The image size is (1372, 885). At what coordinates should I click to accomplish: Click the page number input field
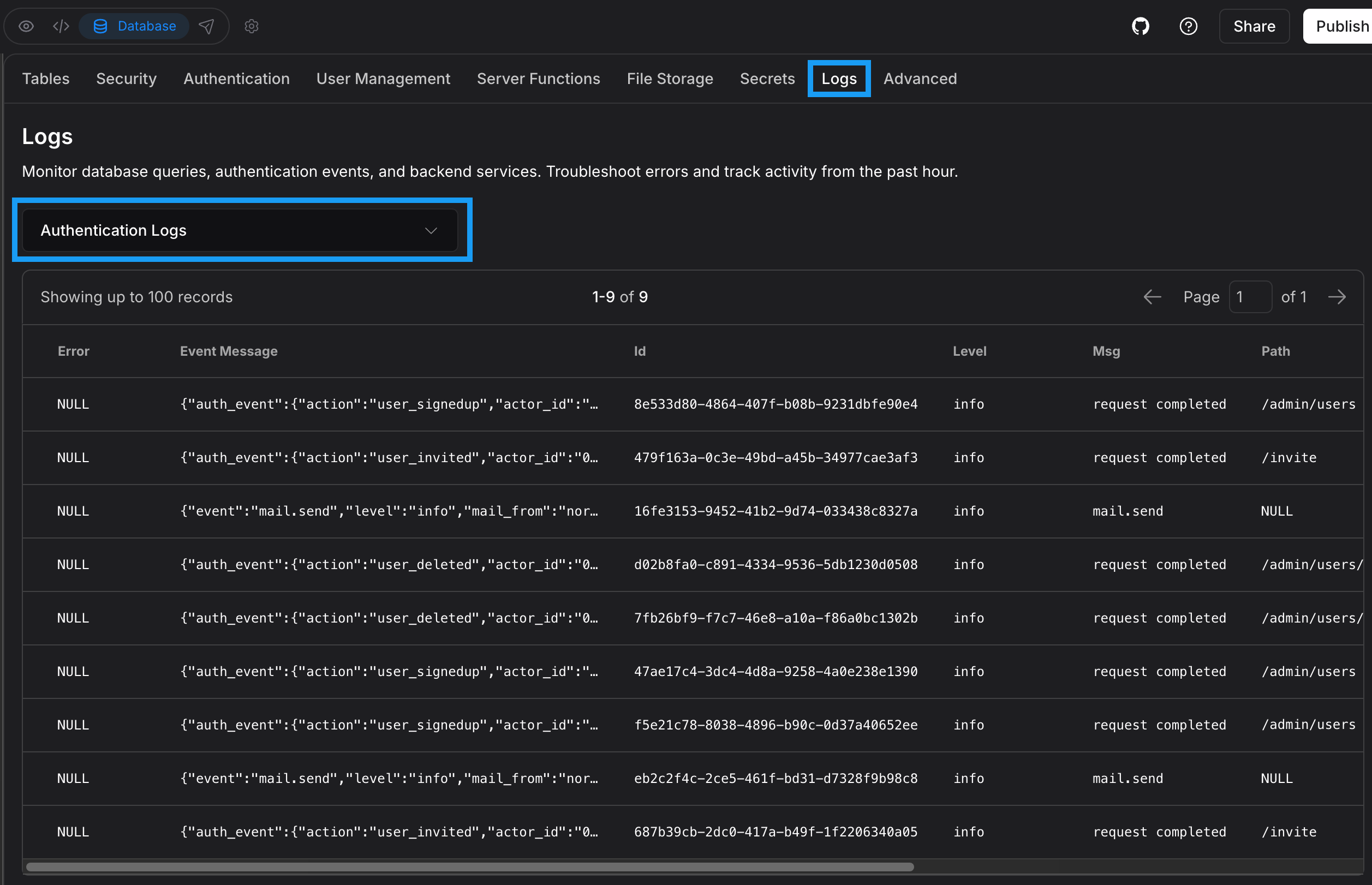1250,297
